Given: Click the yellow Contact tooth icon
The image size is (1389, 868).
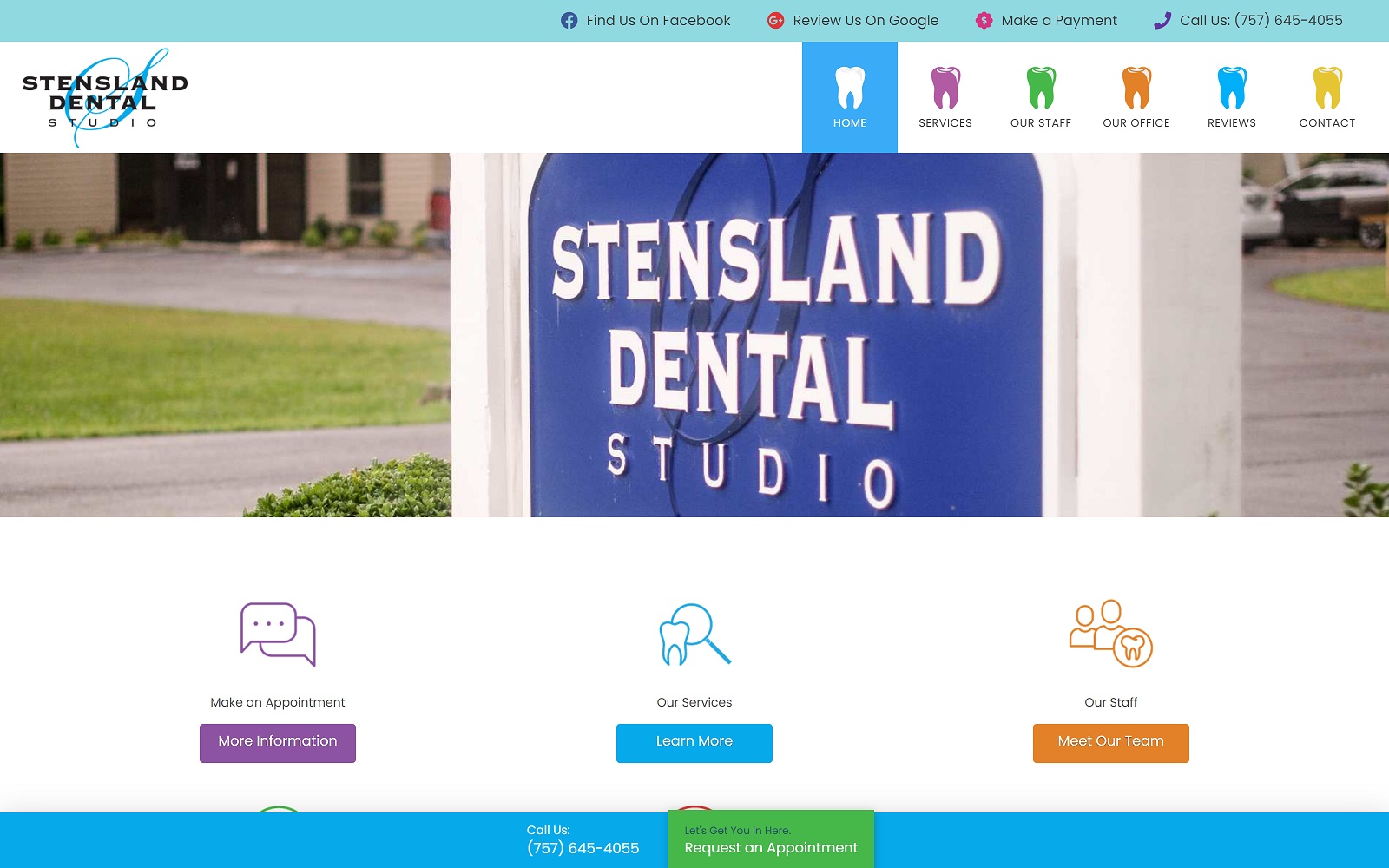Looking at the screenshot, I should tap(1327, 88).
